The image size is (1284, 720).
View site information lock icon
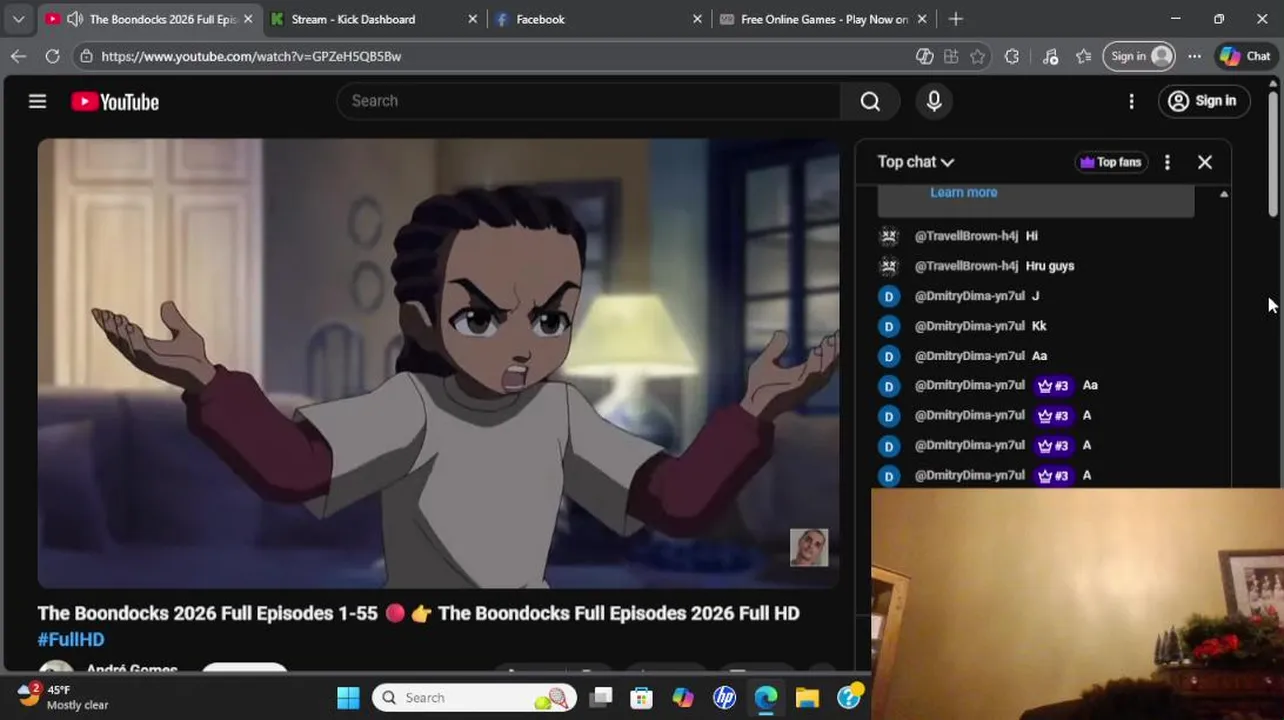(87, 56)
